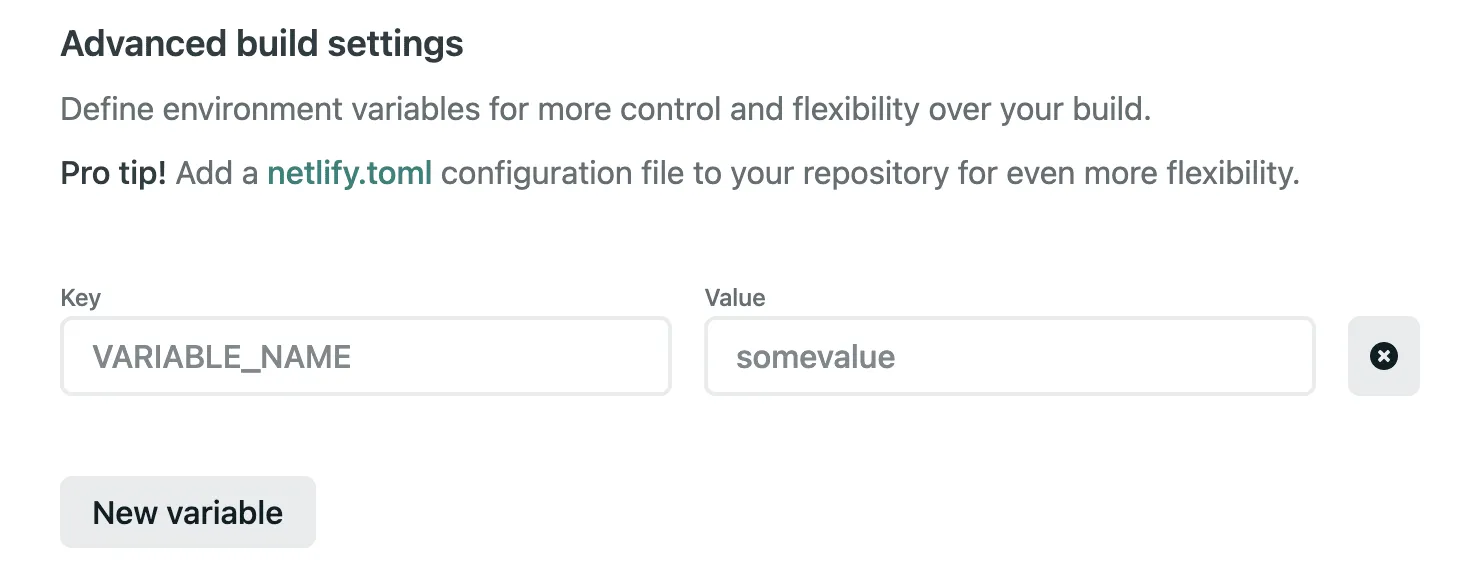Remove the environment variable row
The width and height of the screenshot is (1466, 574).
click(1383, 356)
